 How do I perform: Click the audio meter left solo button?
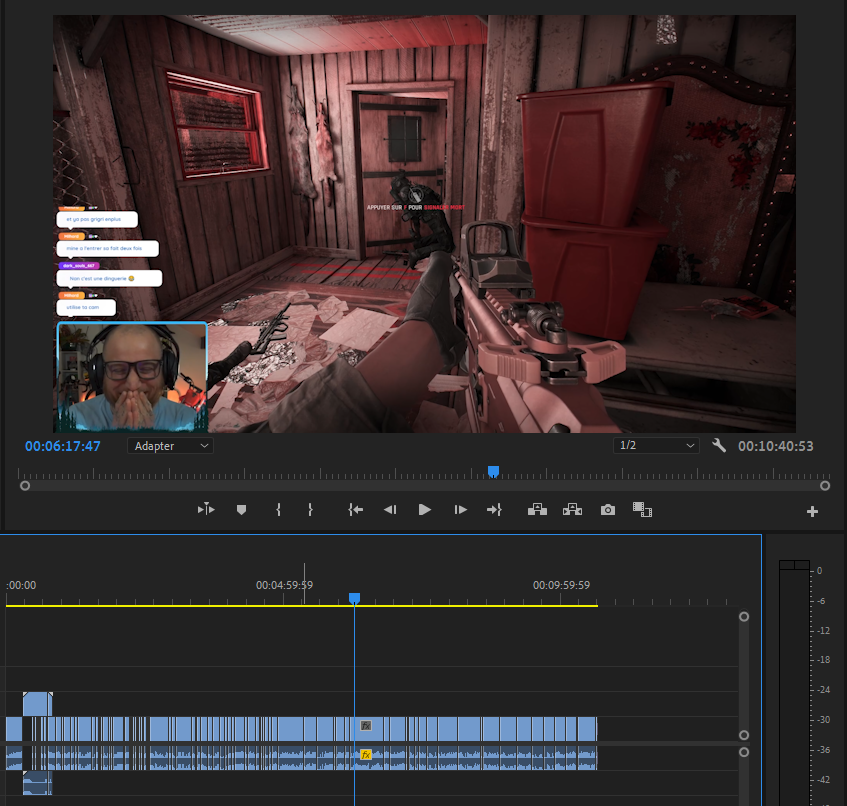[786, 565]
